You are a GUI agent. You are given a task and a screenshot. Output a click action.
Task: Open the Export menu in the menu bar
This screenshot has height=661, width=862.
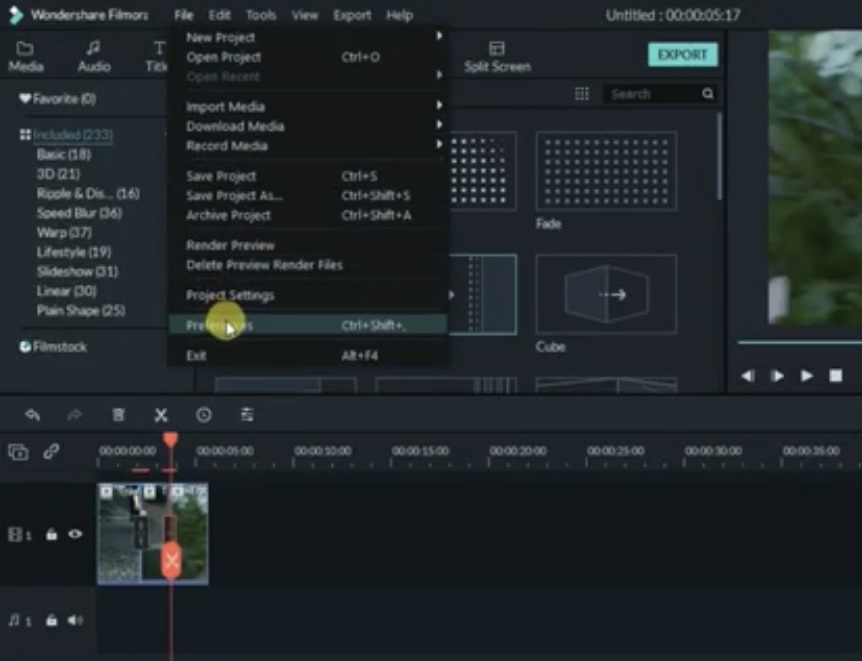click(x=351, y=15)
